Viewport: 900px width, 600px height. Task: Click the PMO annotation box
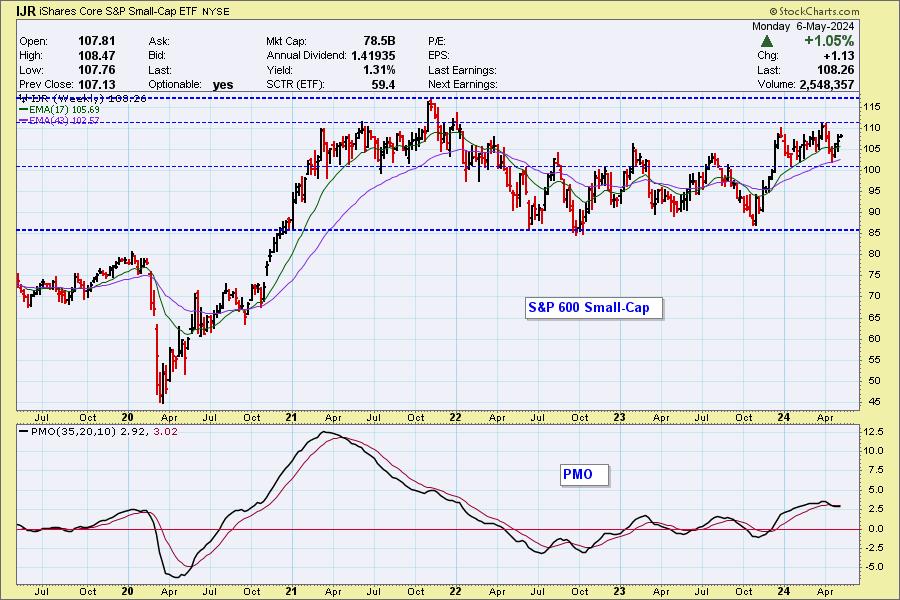click(584, 474)
